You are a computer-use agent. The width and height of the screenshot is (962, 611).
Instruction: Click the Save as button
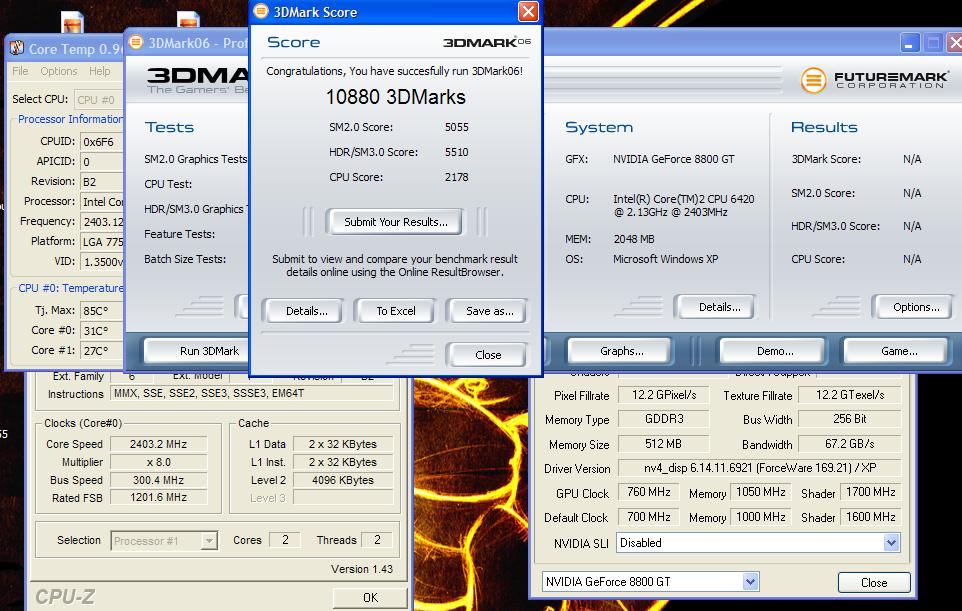[x=489, y=311]
